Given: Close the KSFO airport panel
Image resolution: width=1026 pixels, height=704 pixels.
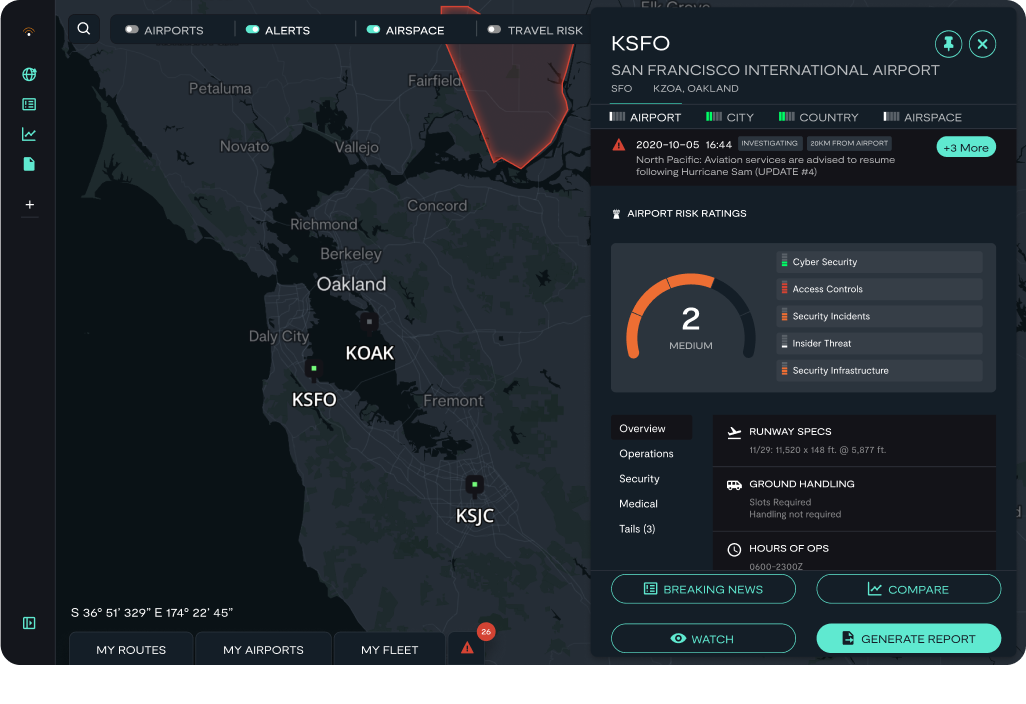Looking at the screenshot, I should point(982,44).
